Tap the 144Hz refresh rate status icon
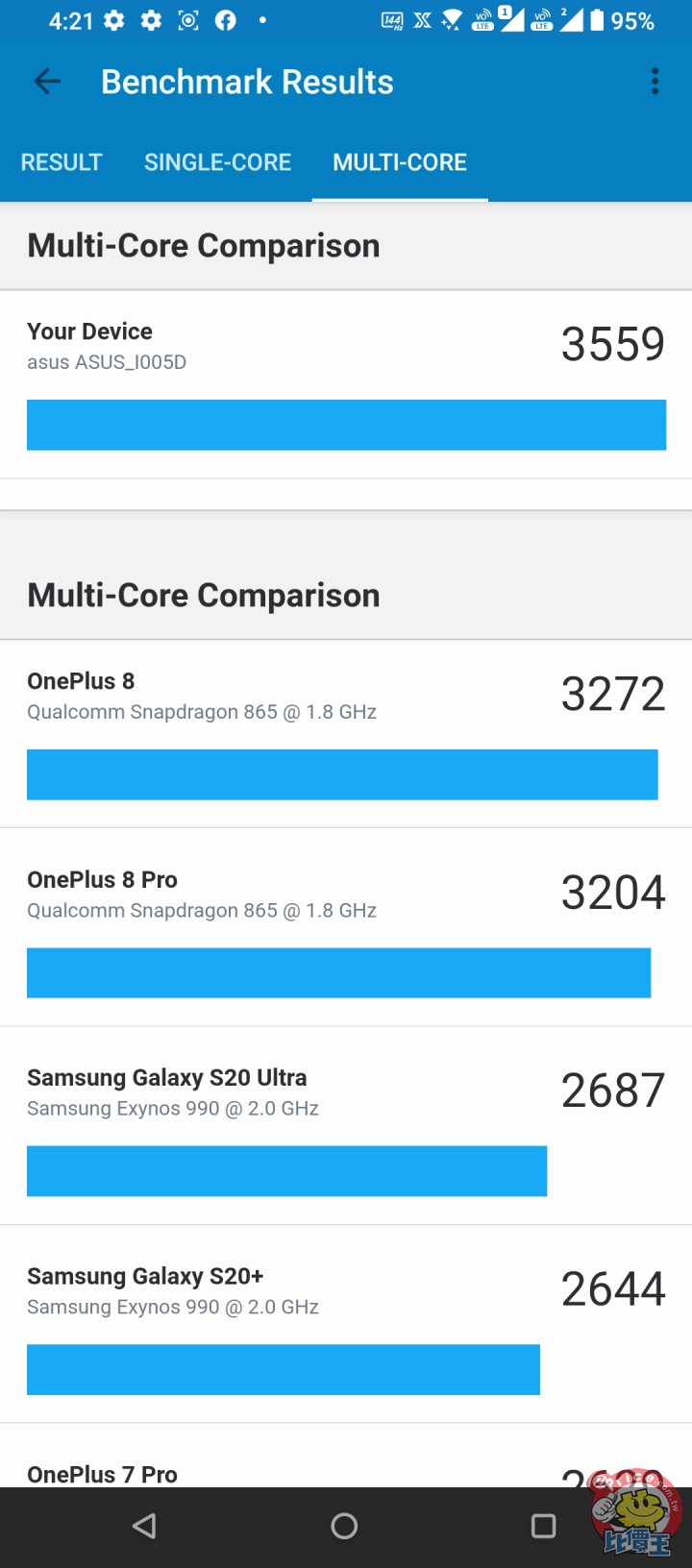Image resolution: width=692 pixels, height=1568 pixels. click(392, 20)
